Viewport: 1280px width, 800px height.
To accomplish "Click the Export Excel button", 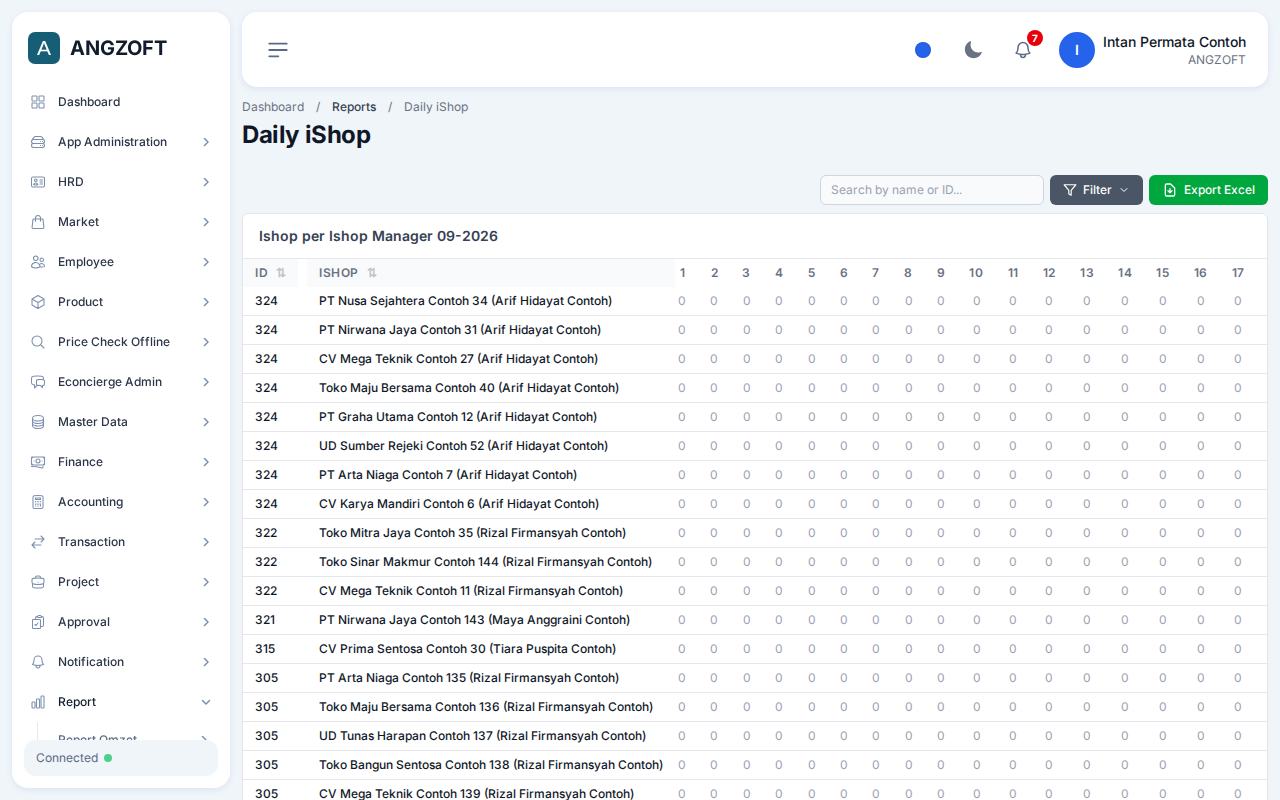I will tap(1208, 190).
